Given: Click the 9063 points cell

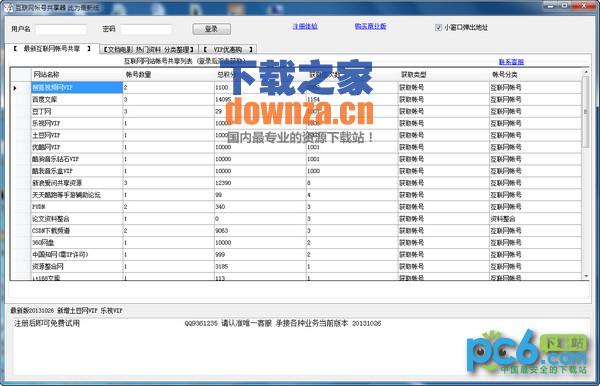Looking at the screenshot, I should point(260,231).
